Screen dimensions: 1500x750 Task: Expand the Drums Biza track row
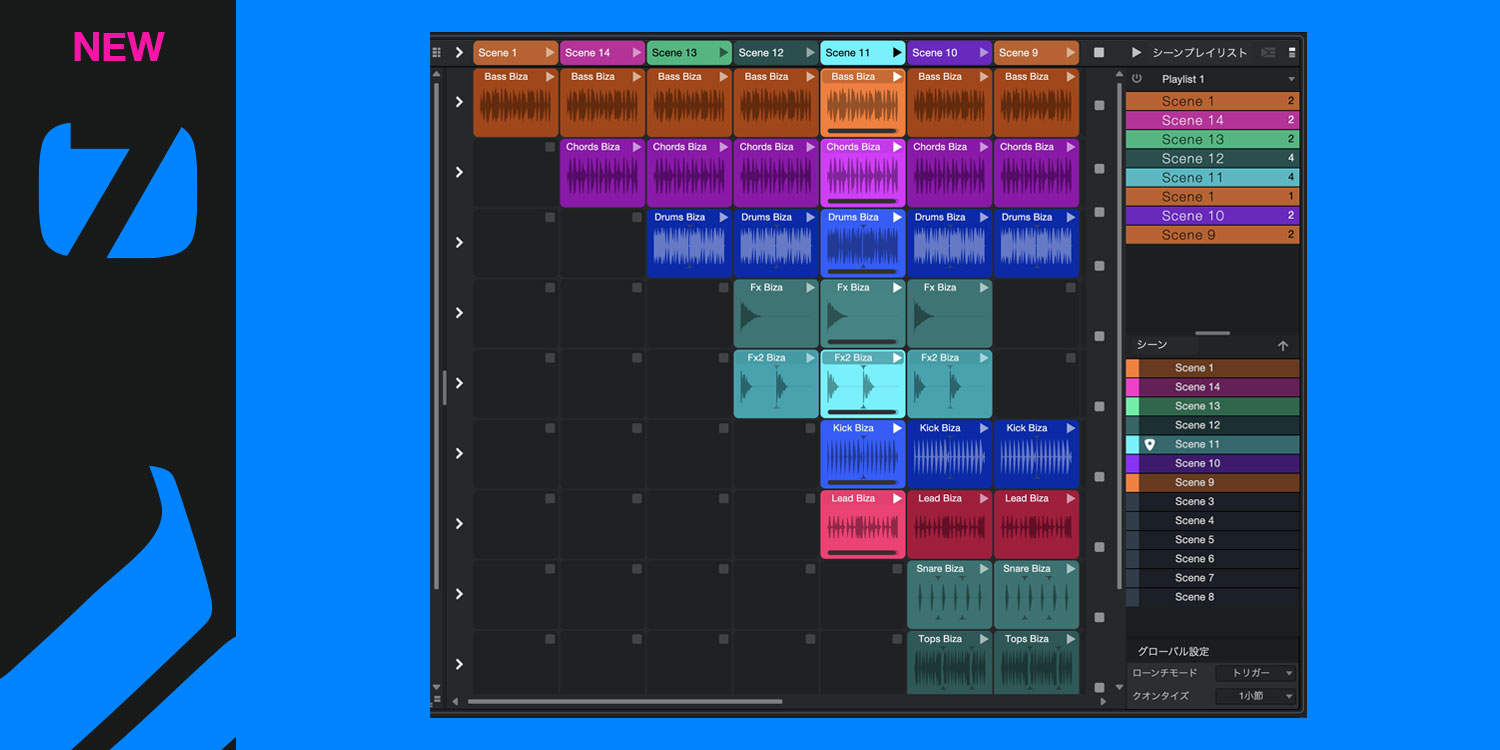pos(459,242)
